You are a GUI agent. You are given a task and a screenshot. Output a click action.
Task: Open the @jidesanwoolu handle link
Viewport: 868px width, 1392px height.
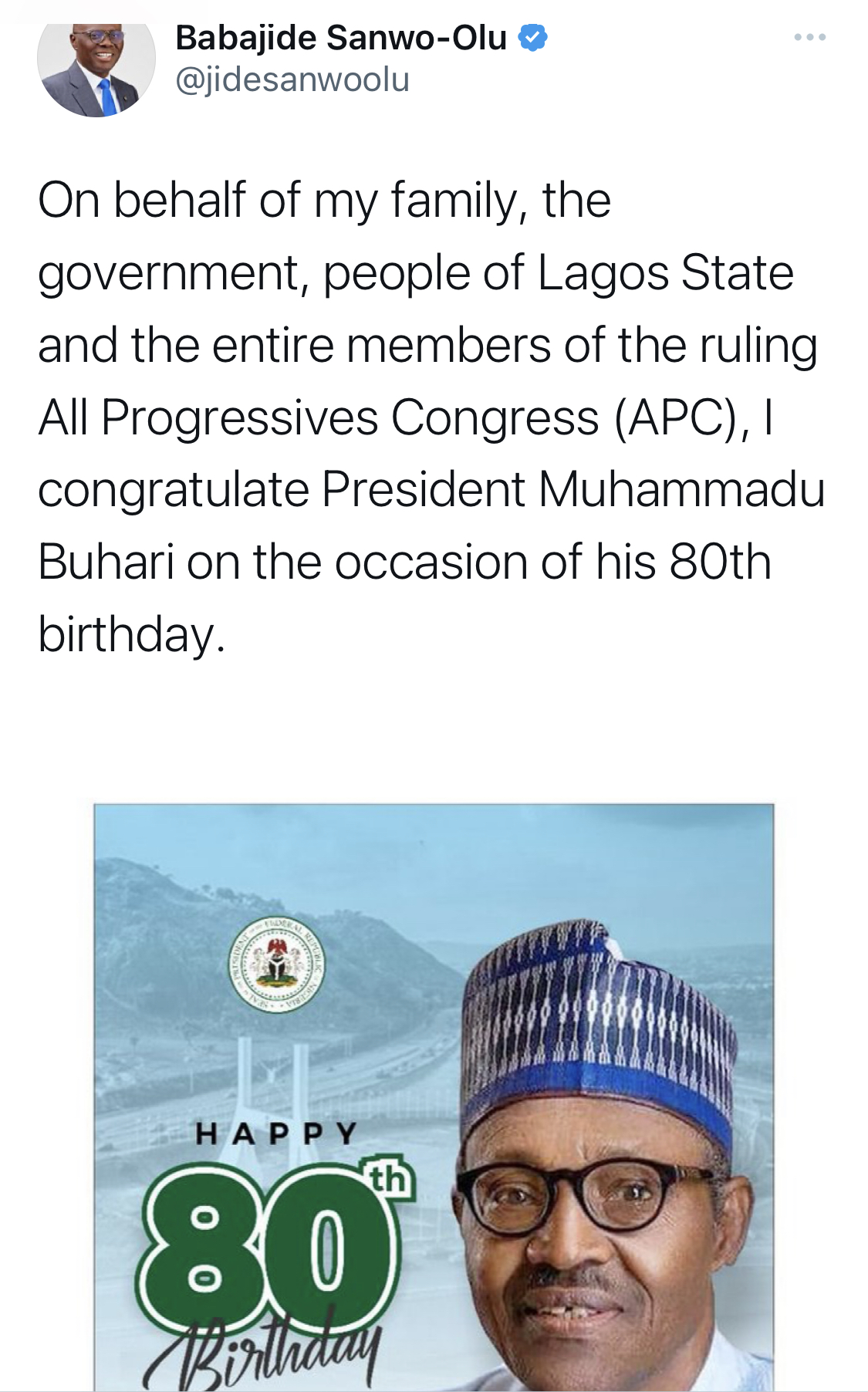click(292, 80)
